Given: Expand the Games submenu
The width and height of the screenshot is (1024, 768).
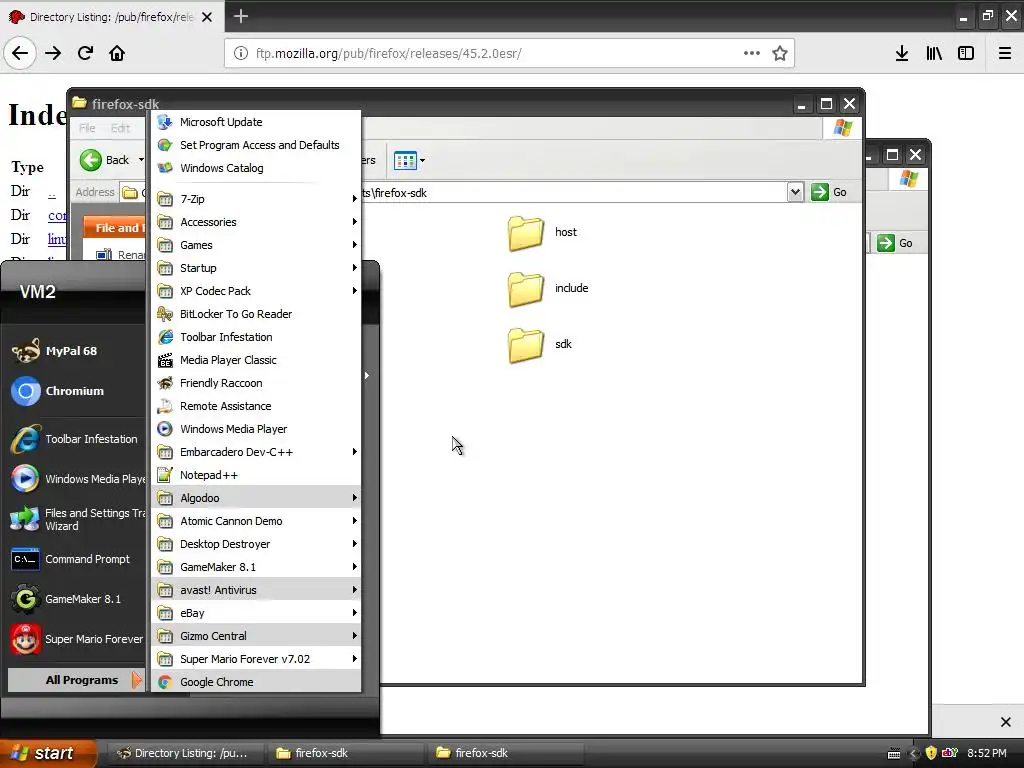Looking at the screenshot, I should tap(256, 245).
